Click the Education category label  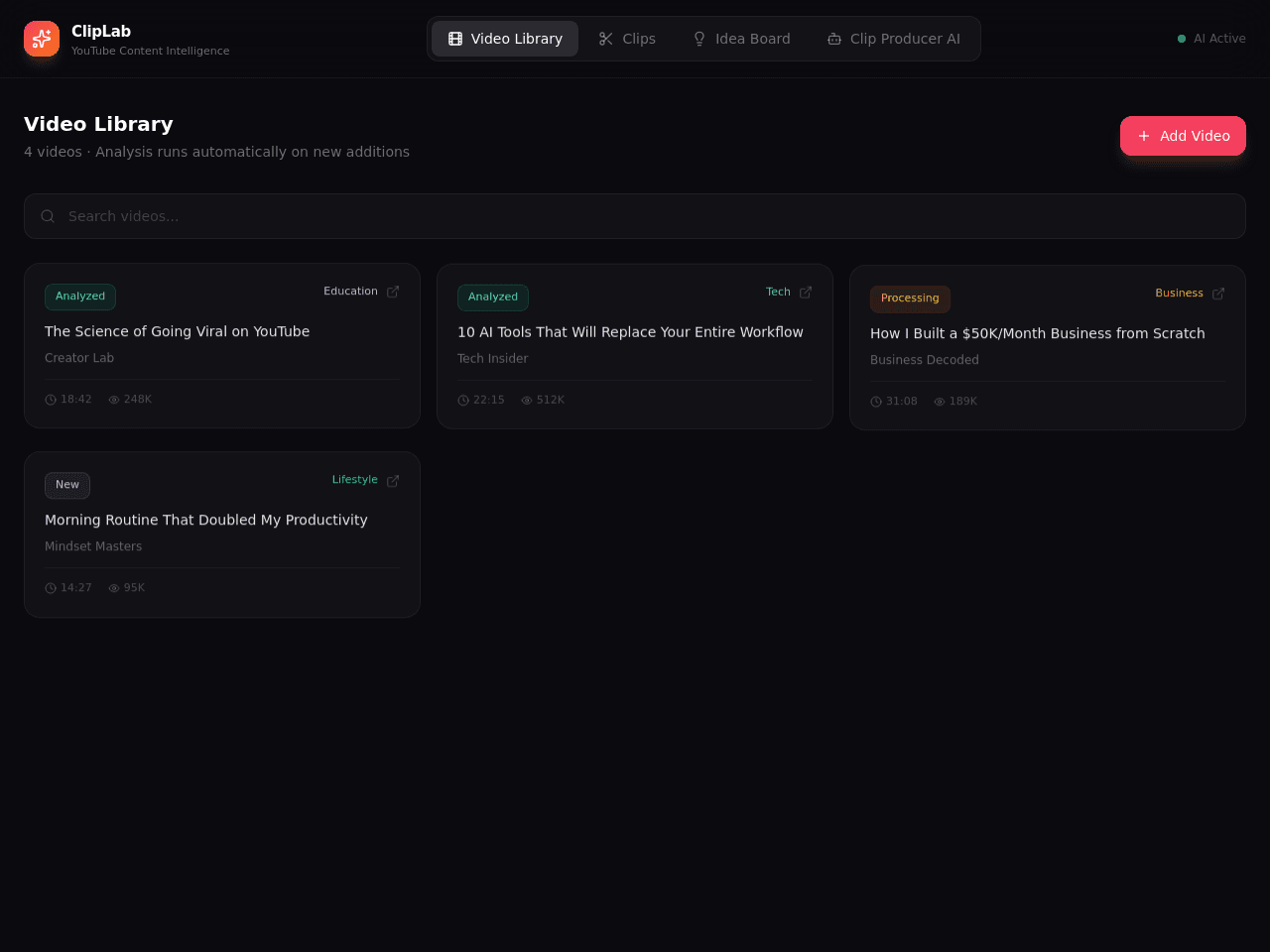point(350,292)
